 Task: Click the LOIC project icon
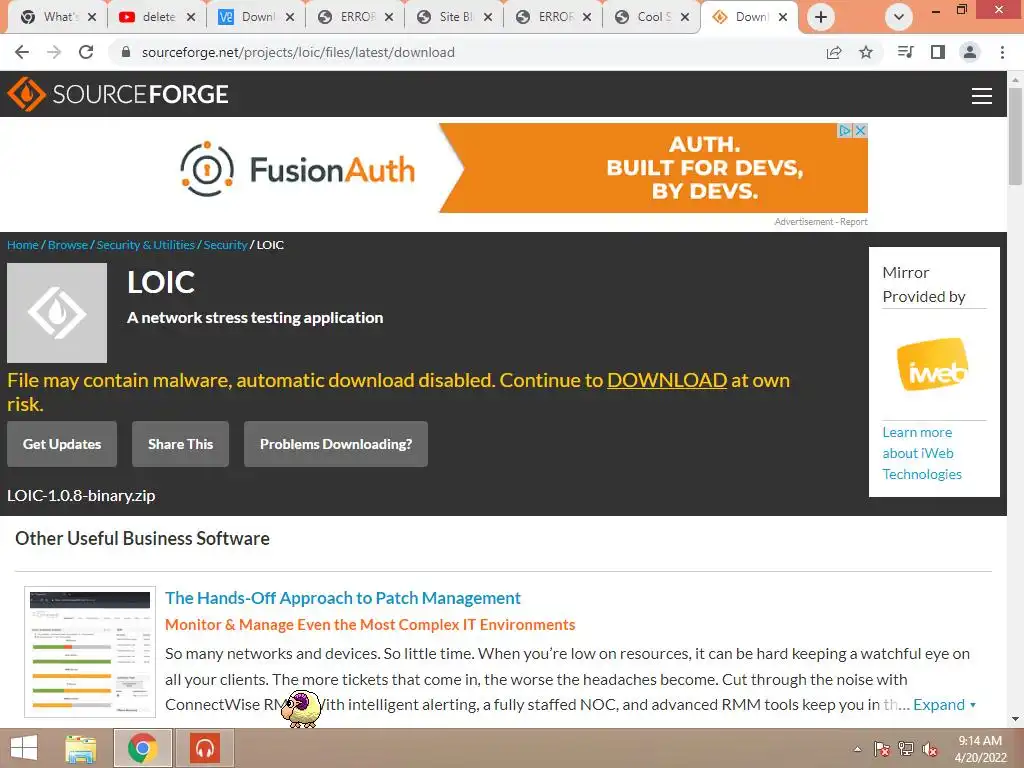[x=57, y=313]
